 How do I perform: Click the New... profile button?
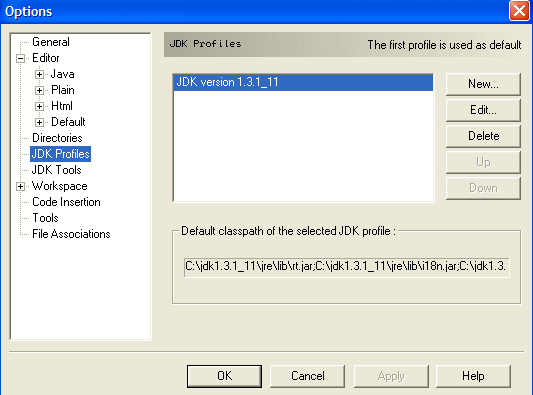[x=483, y=84]
